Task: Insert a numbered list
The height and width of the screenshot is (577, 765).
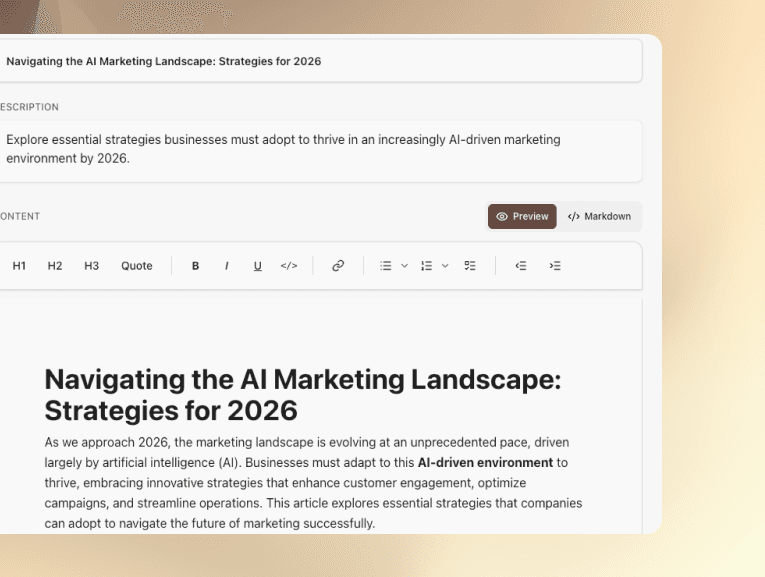Action: coord(427,266)
